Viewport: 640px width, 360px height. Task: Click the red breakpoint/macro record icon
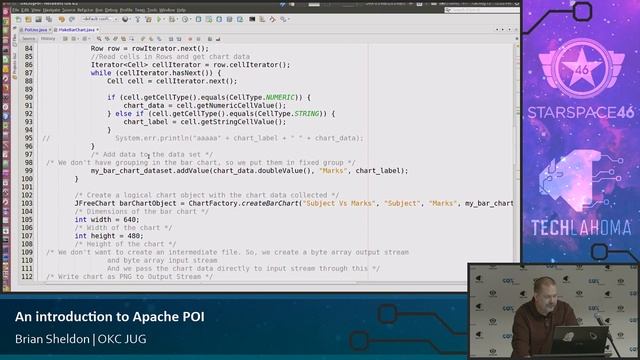(x=190, y=39)
